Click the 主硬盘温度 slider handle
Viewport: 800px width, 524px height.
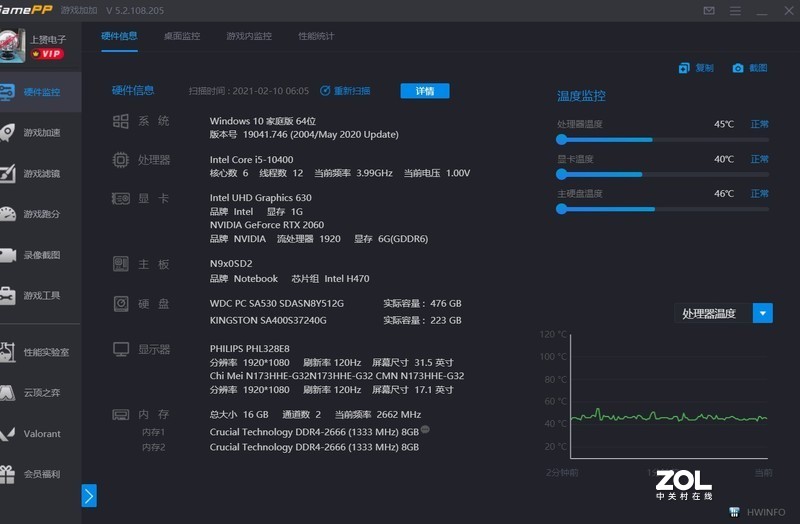(x=561, y=209)
